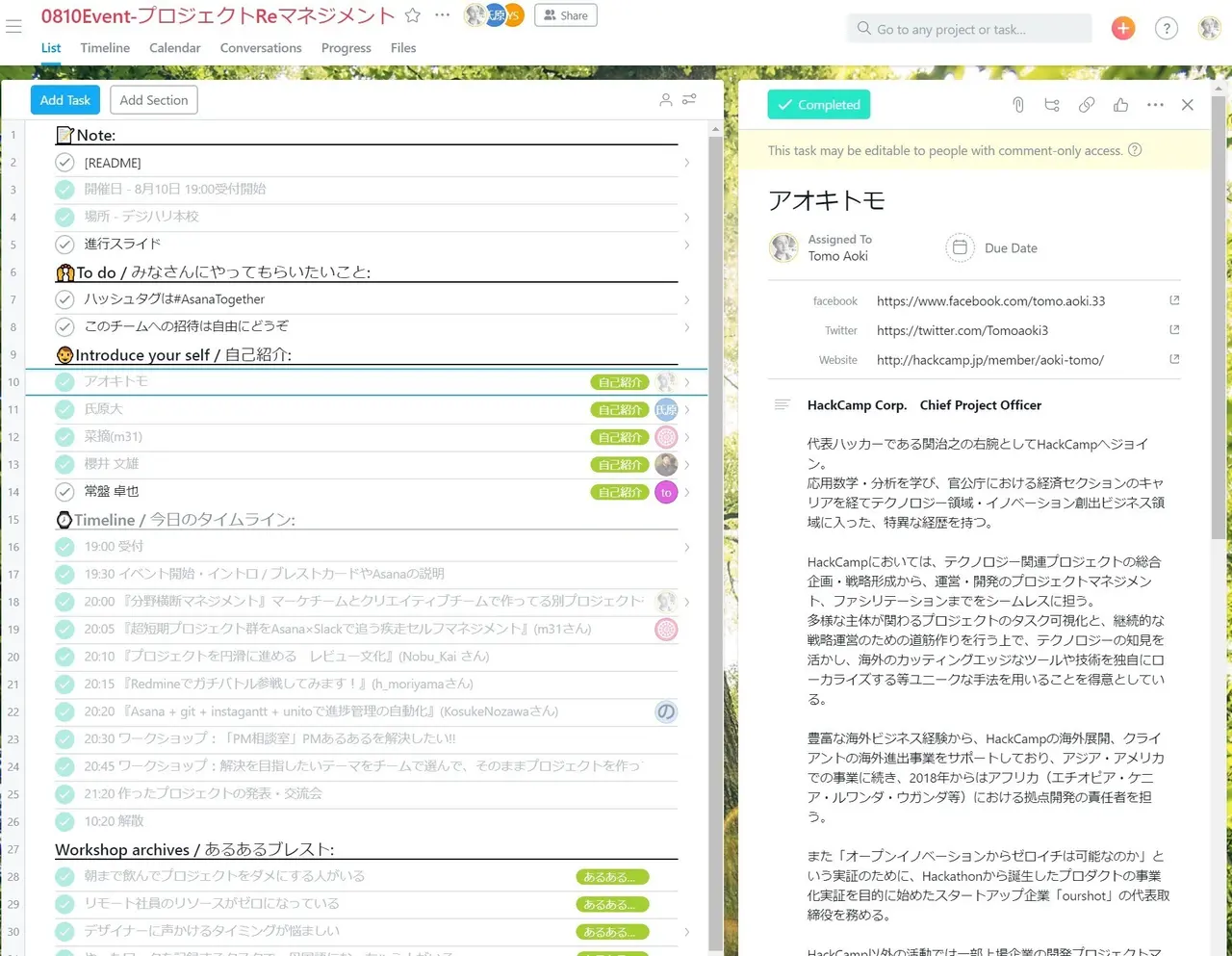Open the hamburger sidebar menu
Screen dimensions: 1232x956
click(13, 27)
